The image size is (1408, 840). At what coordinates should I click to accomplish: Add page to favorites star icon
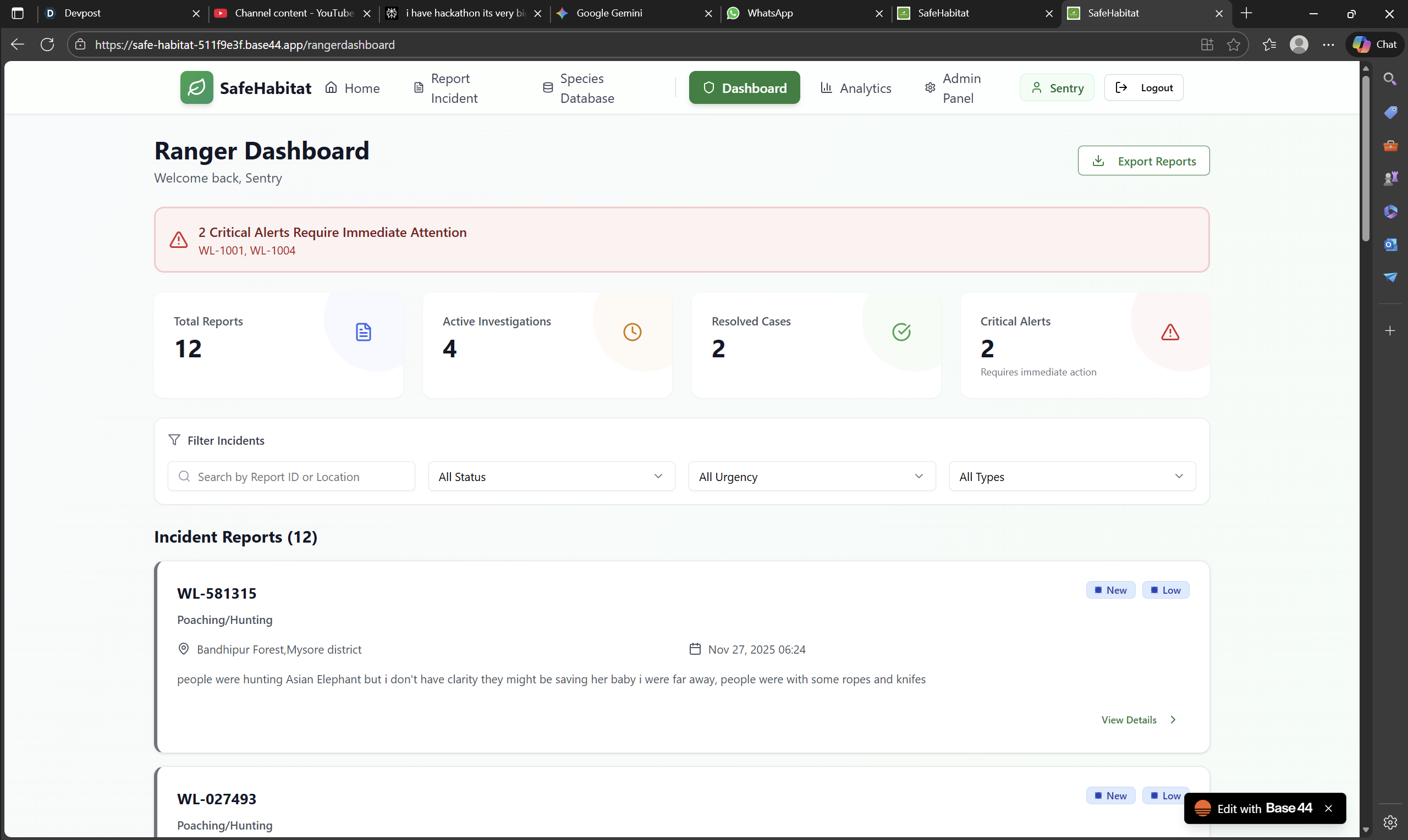(1233, 45)
